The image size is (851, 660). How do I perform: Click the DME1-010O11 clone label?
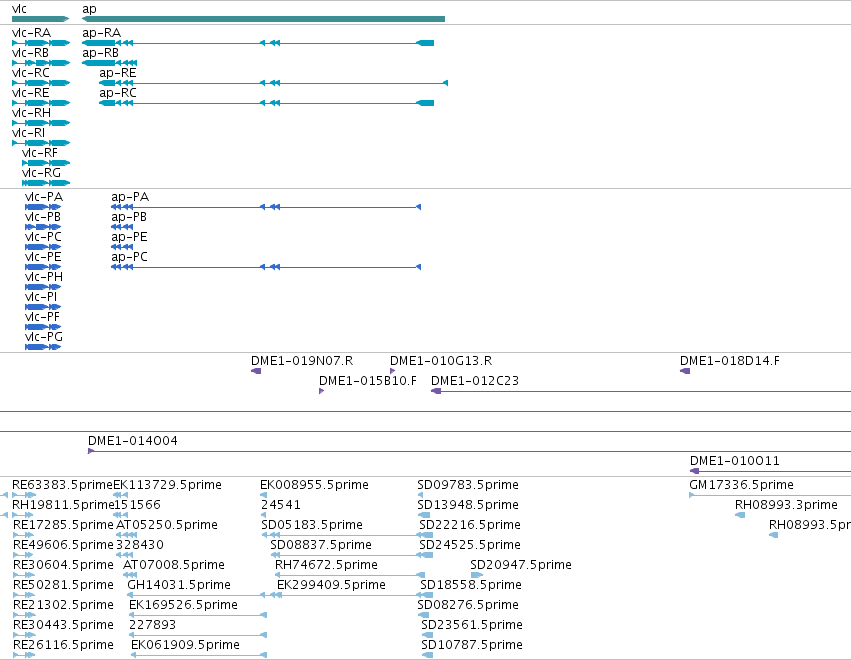click(735, 461)
